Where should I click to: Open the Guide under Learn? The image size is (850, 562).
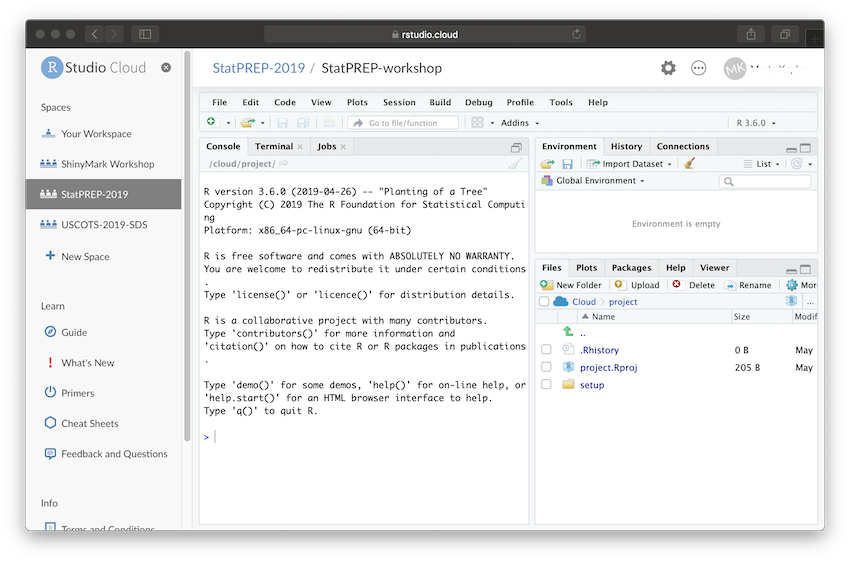74,332
